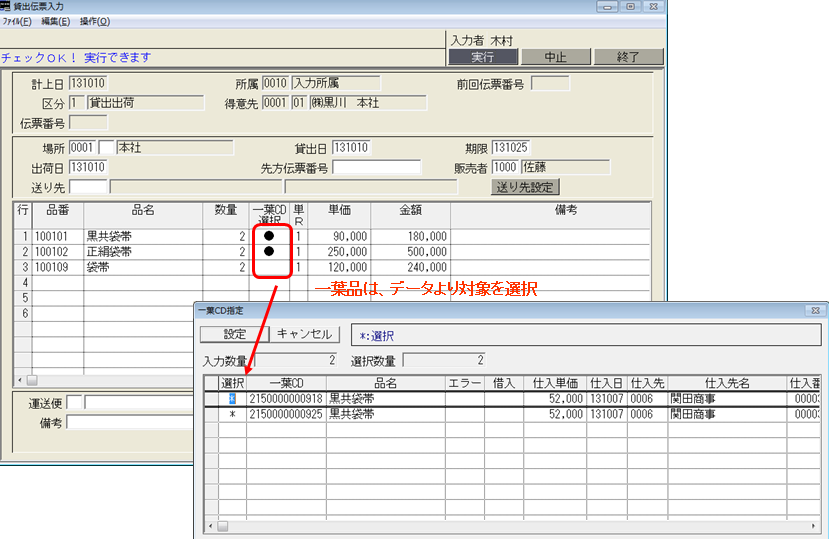Toggle 選択 cell for 一葉CD 2150000000925
The height and width of the screenshot is (539, 829).
(232, 414)
